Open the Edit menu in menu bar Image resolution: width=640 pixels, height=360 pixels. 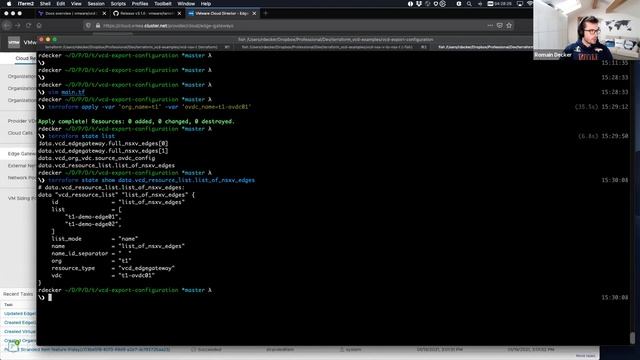point(61,4)
